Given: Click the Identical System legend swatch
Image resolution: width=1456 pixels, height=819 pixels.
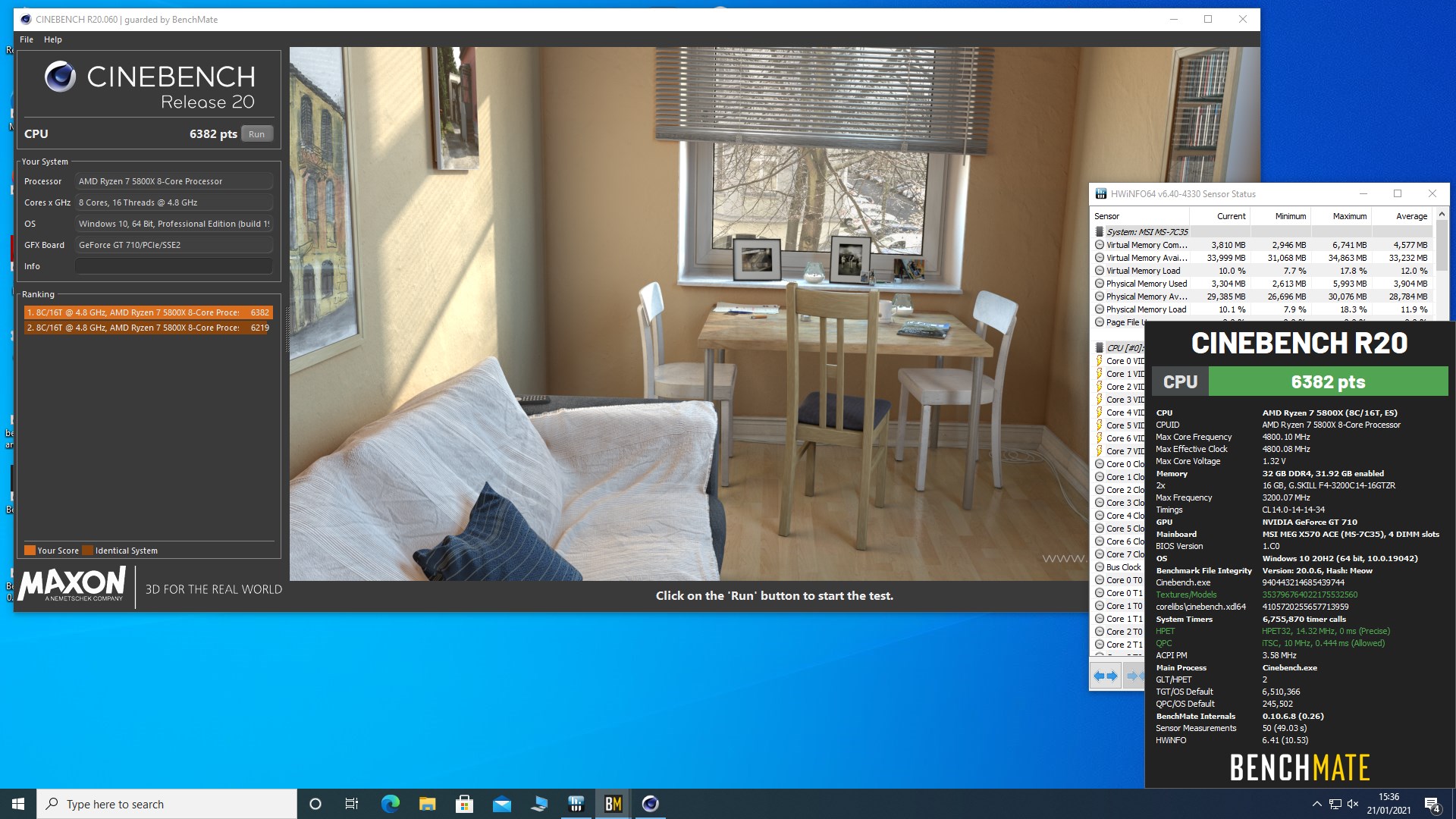Looking at the screenshot, I should (x=87, y=551).
